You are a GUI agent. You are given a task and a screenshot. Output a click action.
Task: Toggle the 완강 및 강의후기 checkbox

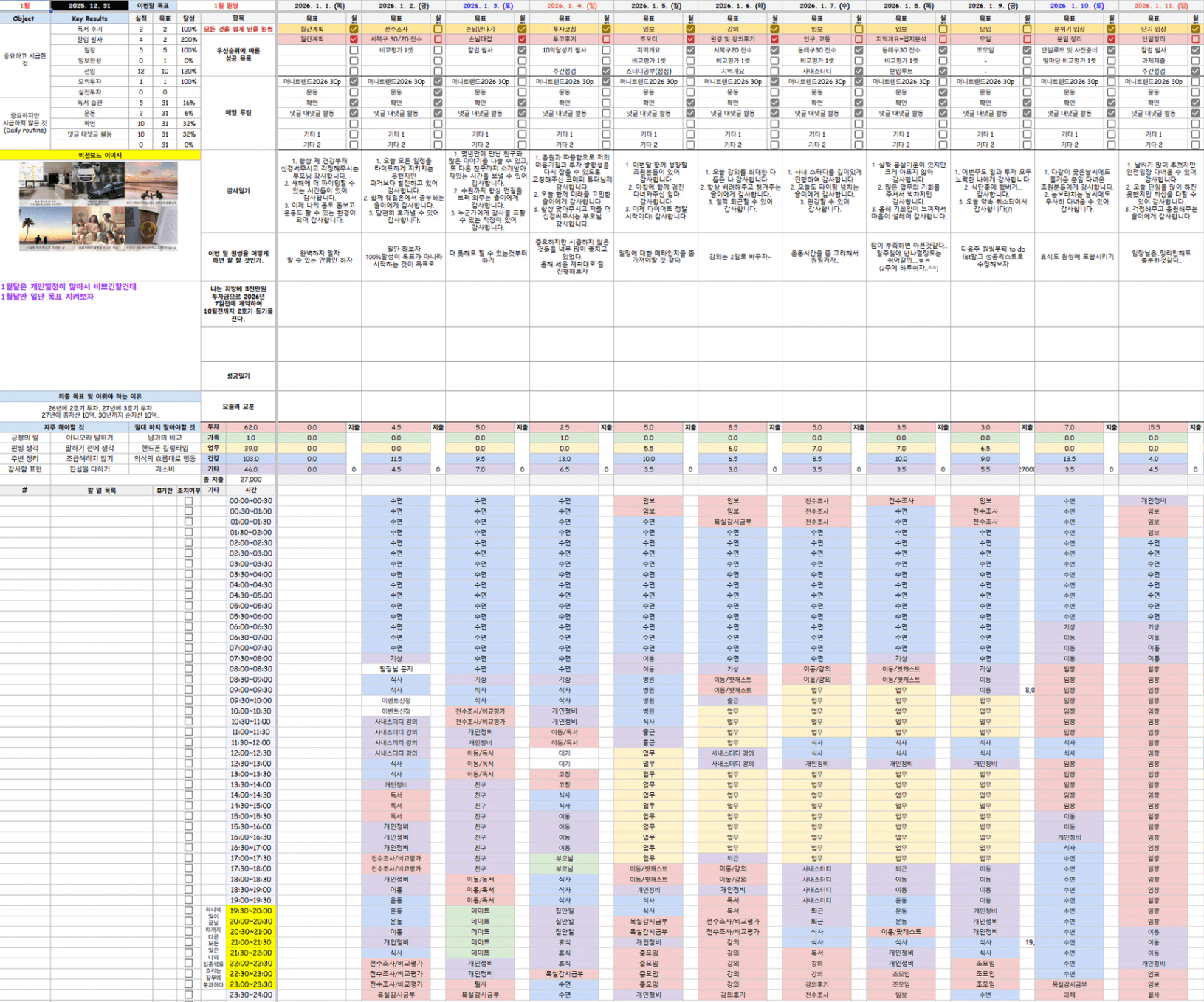(774, 40)
